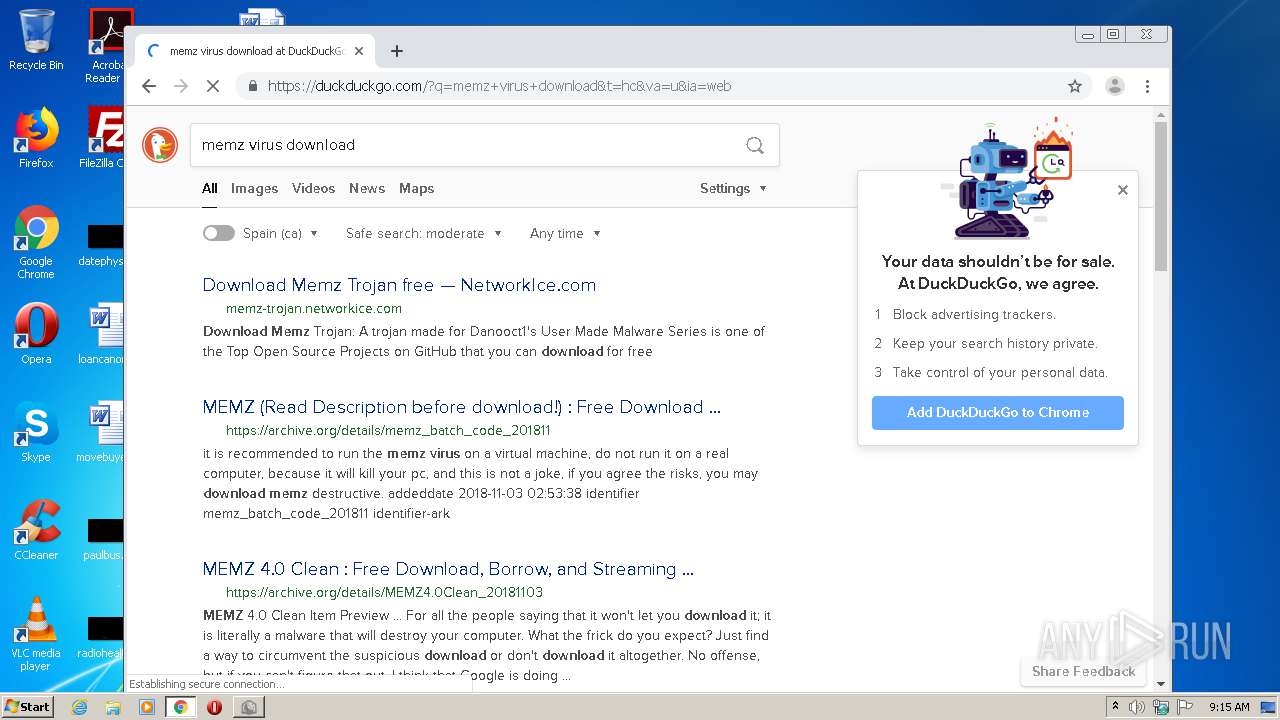Open MEMZ Read Description before download result
Viewport: 1280px width, 720px height.
[461, 407]
